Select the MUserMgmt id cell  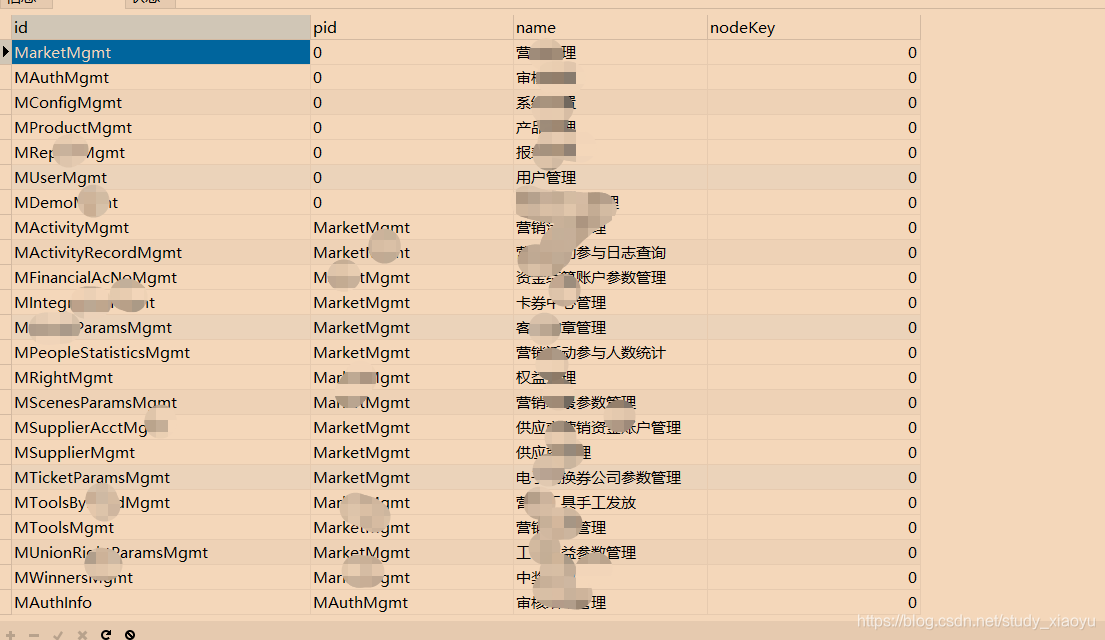[161, 178]
